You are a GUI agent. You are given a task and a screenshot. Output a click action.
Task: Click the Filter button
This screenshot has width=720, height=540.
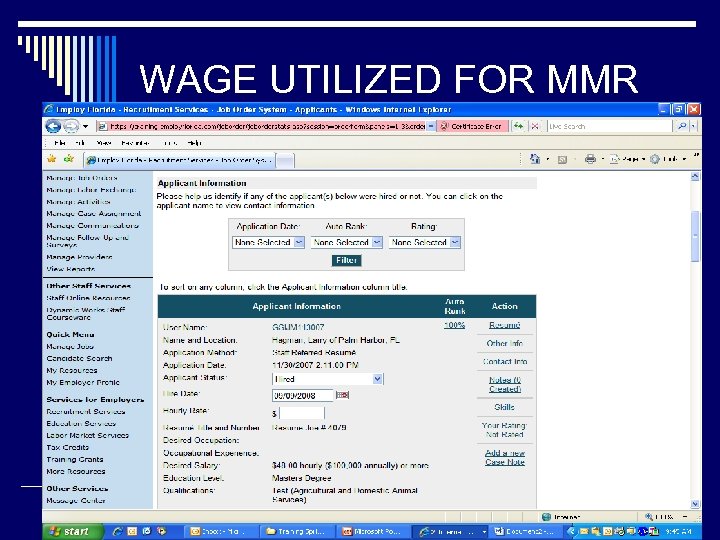tap(347, 260)
